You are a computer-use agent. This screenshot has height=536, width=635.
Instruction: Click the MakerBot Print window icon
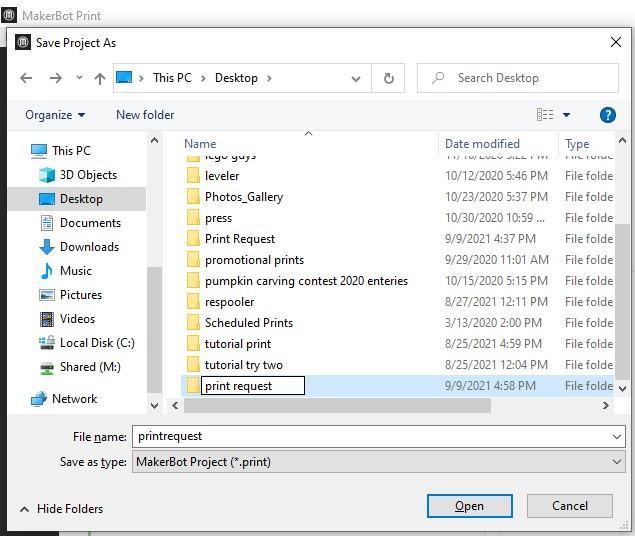pyautogui.click(x=9, y=15)
